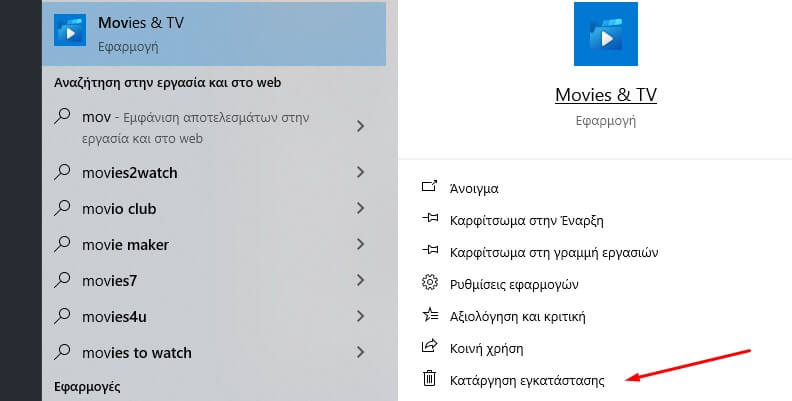Choose Ρυθμίσεις εφαρμογών from the actions list

514,284
